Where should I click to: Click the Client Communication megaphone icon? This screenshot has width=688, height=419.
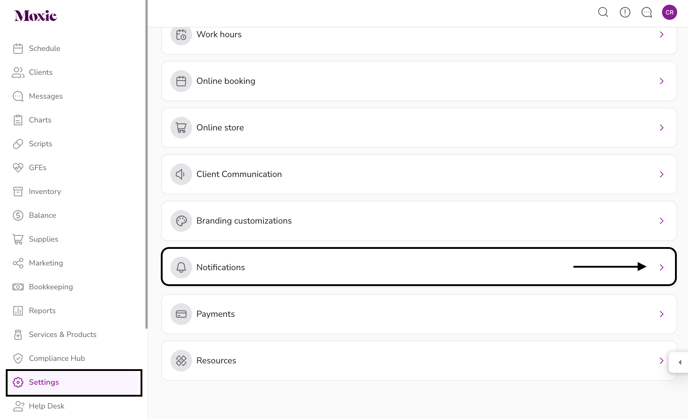point(181,174)
